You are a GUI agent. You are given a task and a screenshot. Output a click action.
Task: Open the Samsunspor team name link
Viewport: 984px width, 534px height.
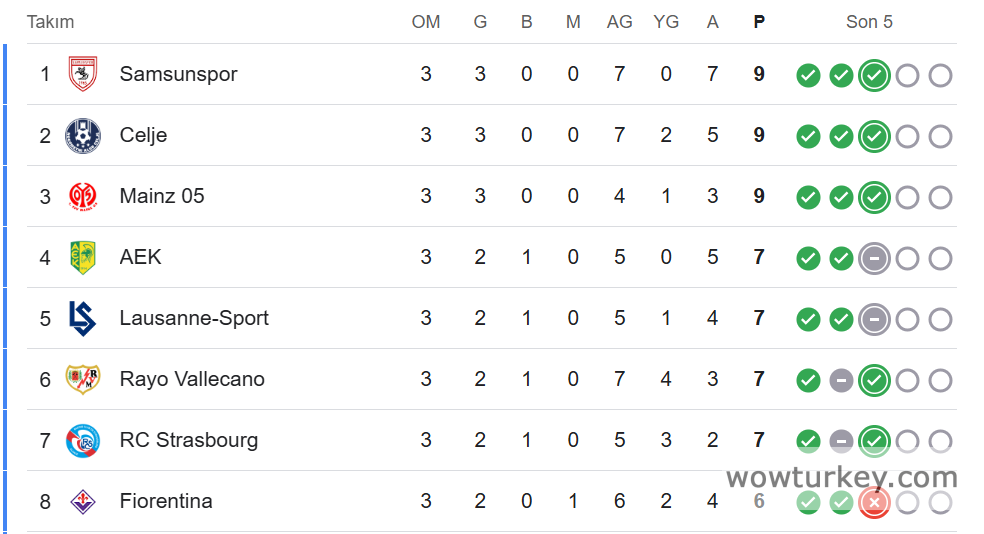[x=178, y=74]
